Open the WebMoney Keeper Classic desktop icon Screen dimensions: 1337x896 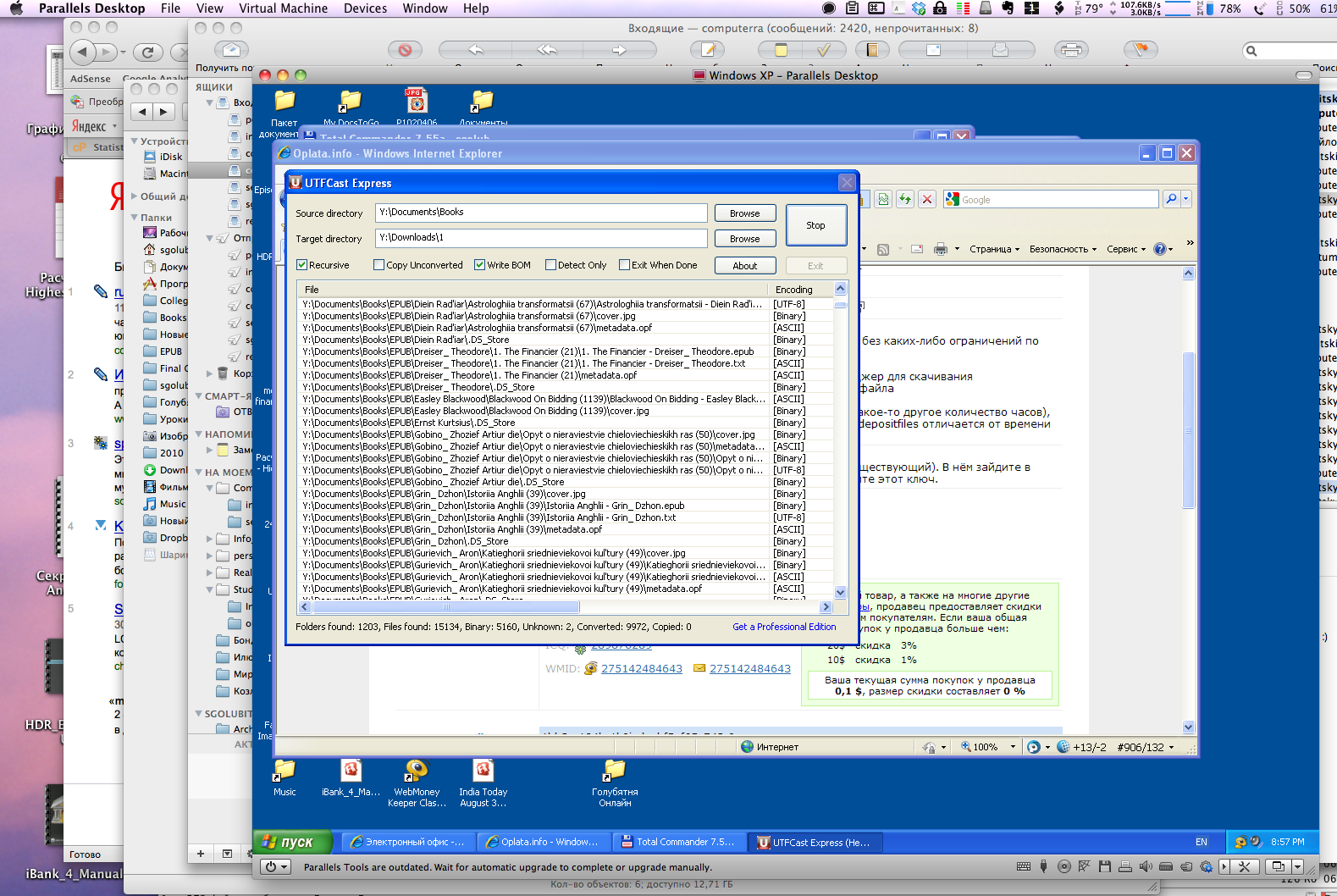point(416,772)
